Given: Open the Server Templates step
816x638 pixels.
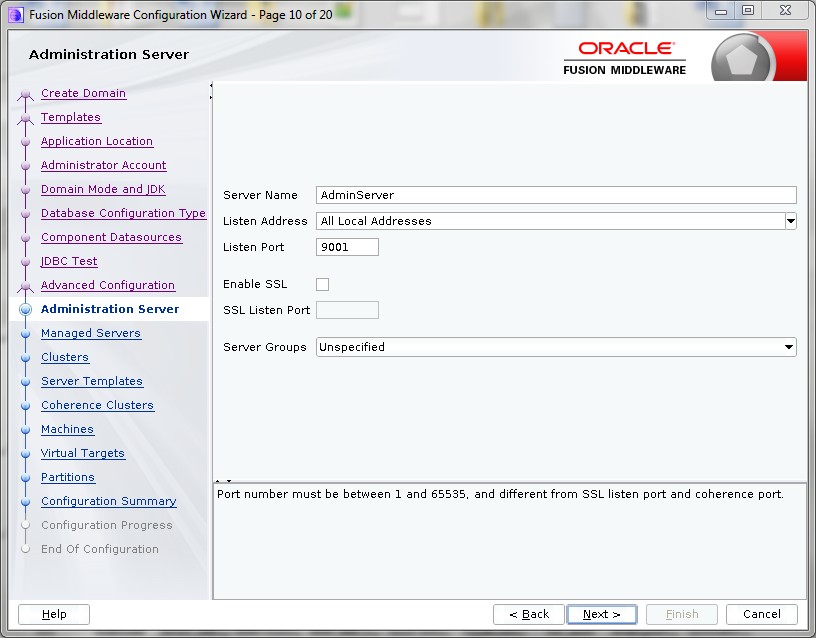Looking at the screenshot, I should click(x=92, y=381).
